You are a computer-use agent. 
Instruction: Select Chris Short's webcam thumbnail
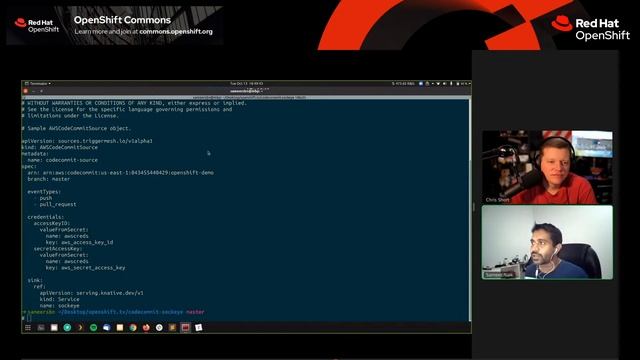[547, 167]
